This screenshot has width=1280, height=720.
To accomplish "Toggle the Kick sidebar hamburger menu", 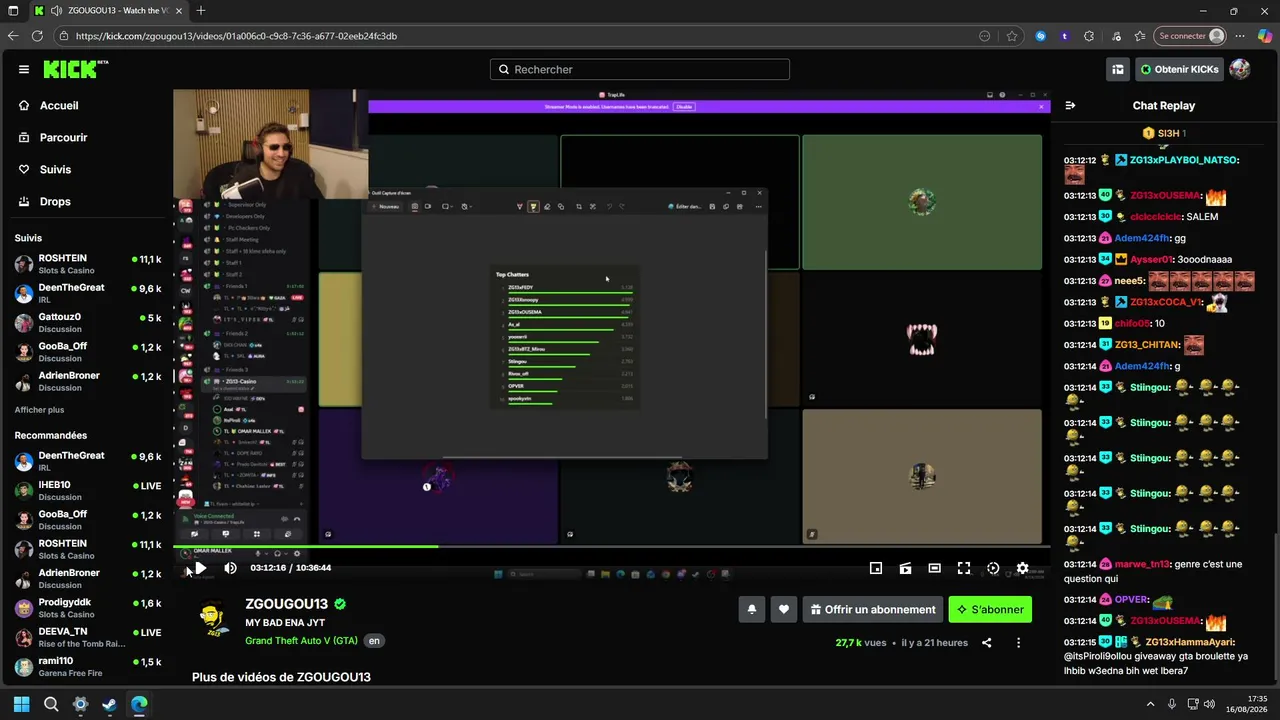I will 24,69.
